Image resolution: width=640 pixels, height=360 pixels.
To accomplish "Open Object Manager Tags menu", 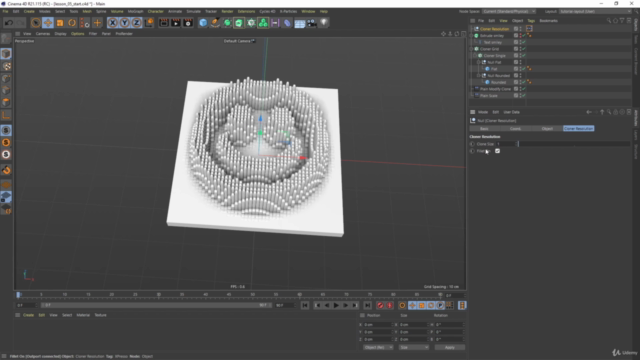I will tap(531, 21).
